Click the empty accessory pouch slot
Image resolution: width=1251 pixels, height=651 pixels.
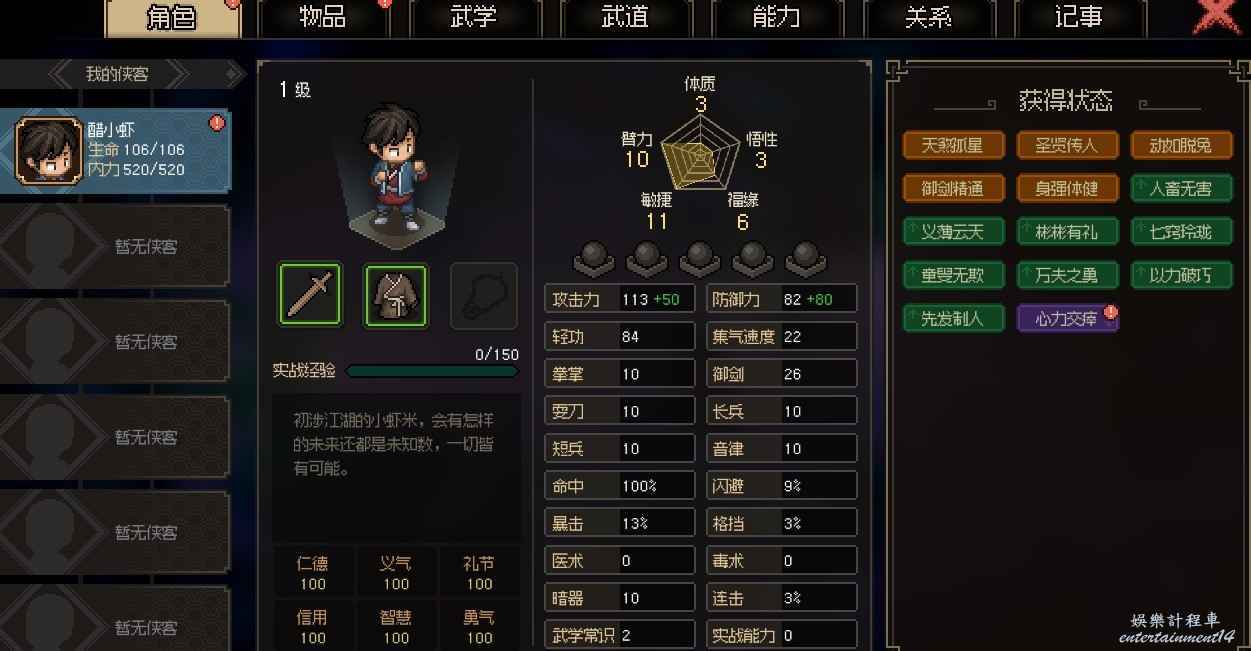click(x=484, y=295)
